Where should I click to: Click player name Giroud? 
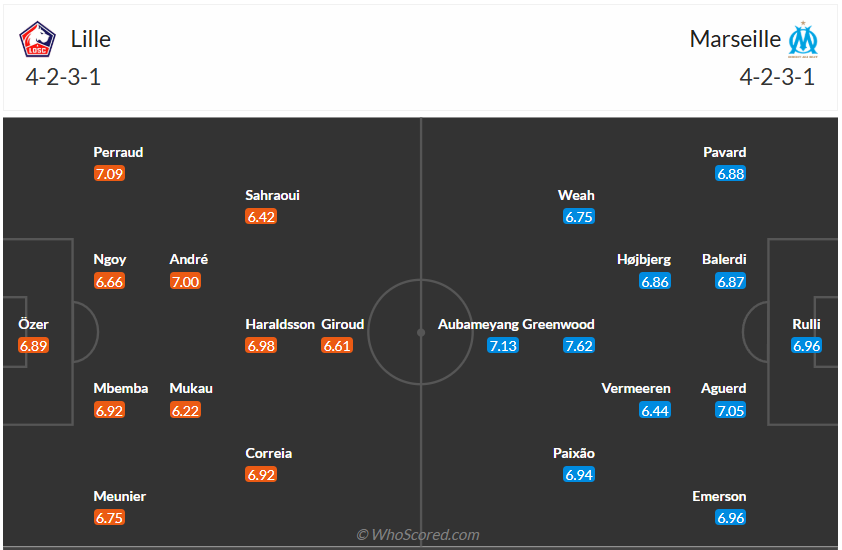(x=343, y=324)
